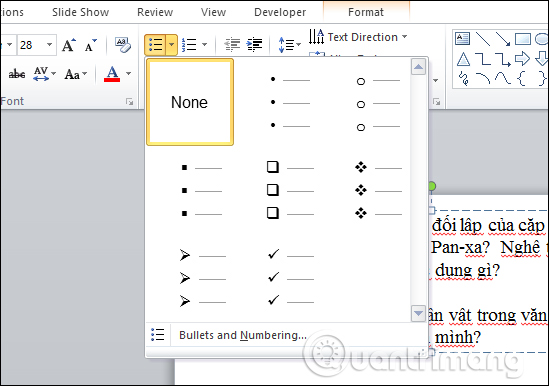Increase the list indent level
The height and width of the screenshot is (386, 549).
(255, 45)
